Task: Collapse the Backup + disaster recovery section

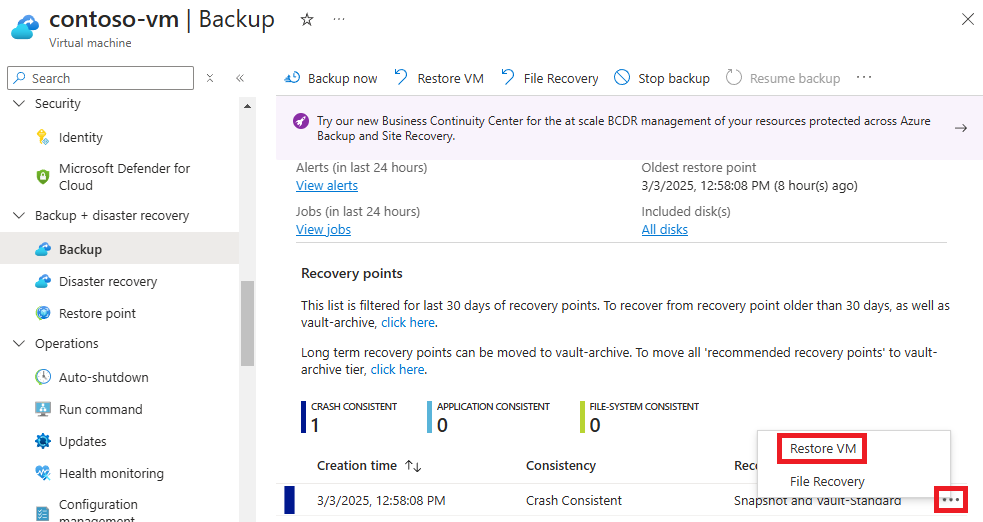Action: (x=19, y=216)
